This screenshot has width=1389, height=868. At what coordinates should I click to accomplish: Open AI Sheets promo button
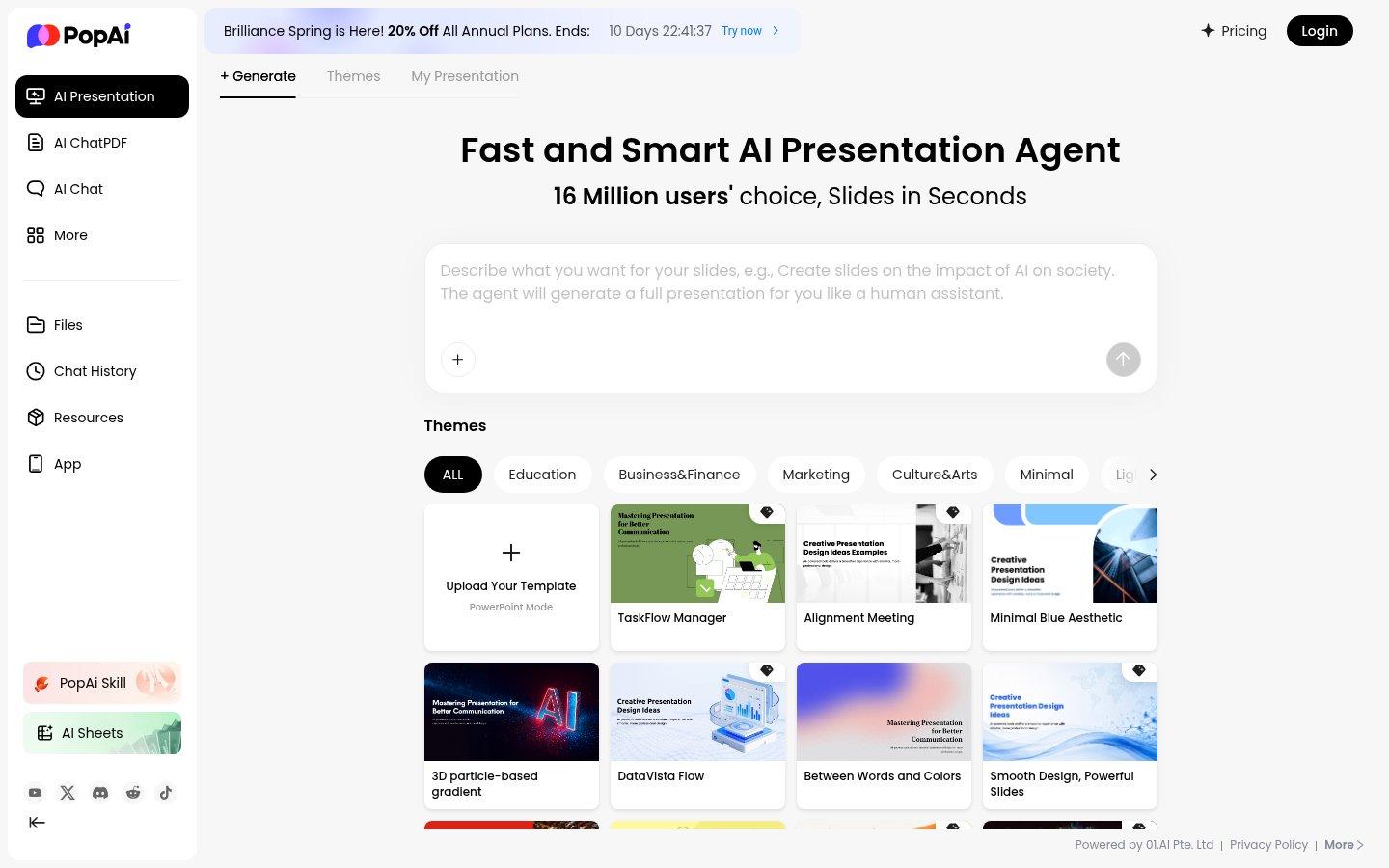coord(102,733)
